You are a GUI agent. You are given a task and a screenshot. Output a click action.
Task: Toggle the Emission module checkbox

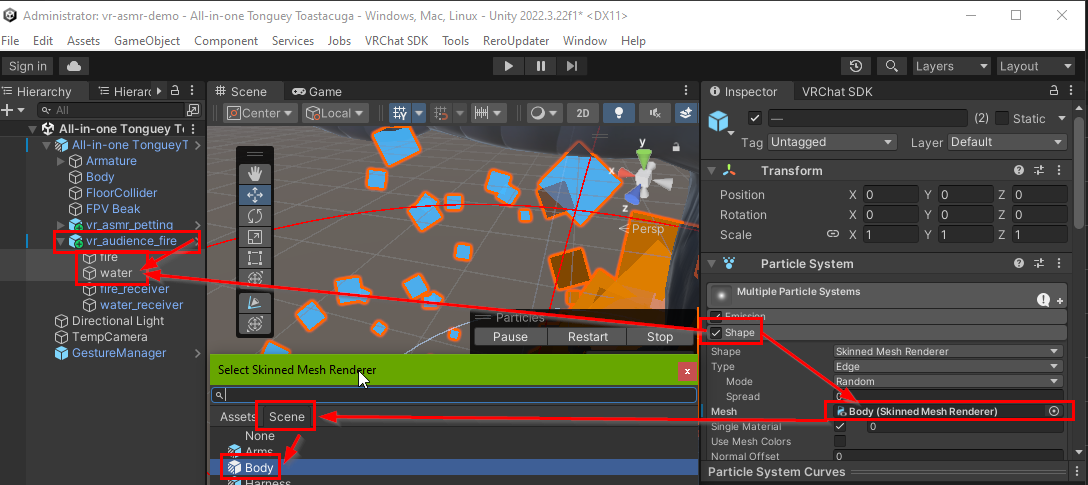pyautogui.click(x=716, y=316)
